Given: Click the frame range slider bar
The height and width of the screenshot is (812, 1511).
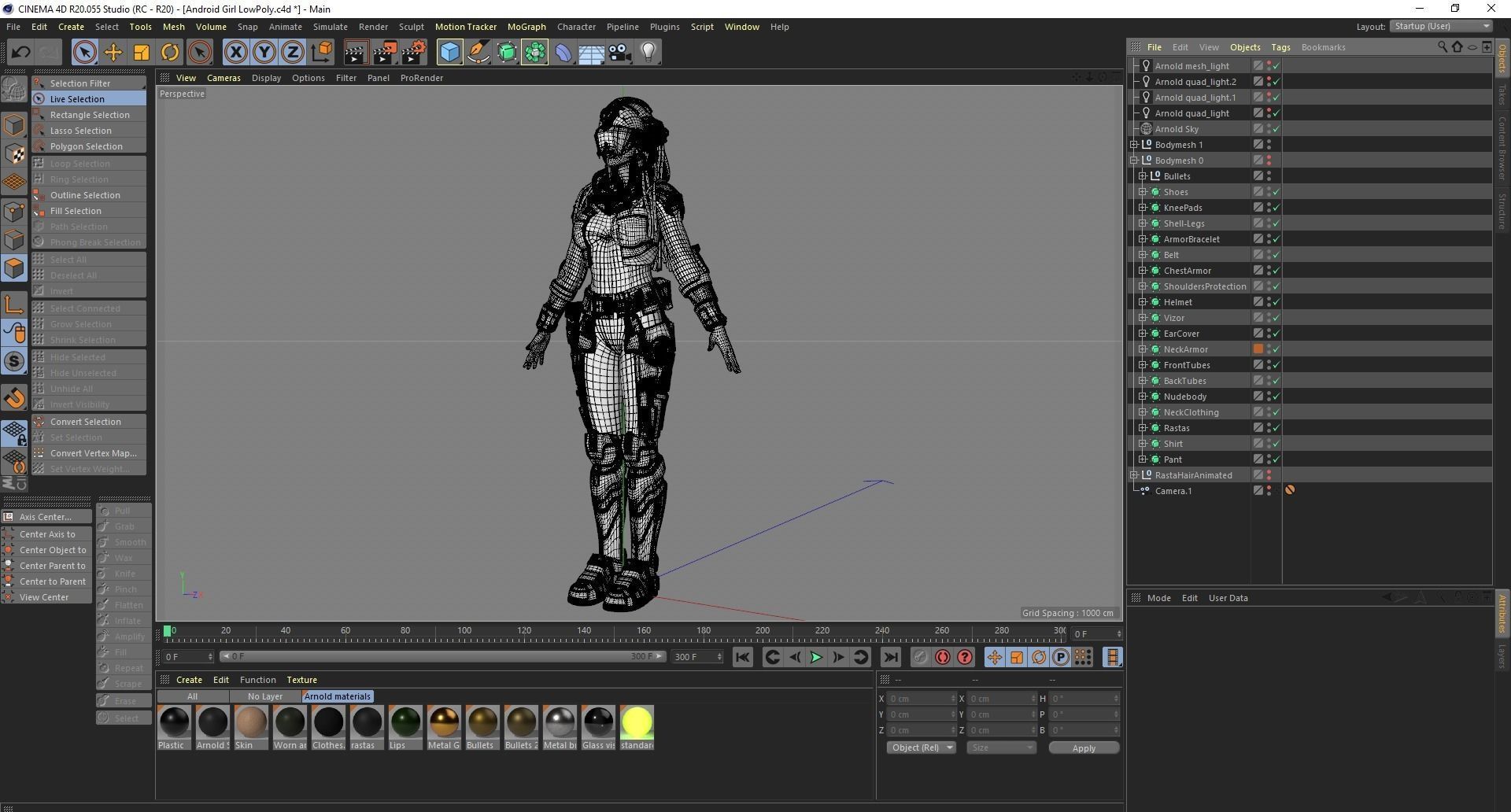Looking at the screenshot, I should (x=443, y=656).
